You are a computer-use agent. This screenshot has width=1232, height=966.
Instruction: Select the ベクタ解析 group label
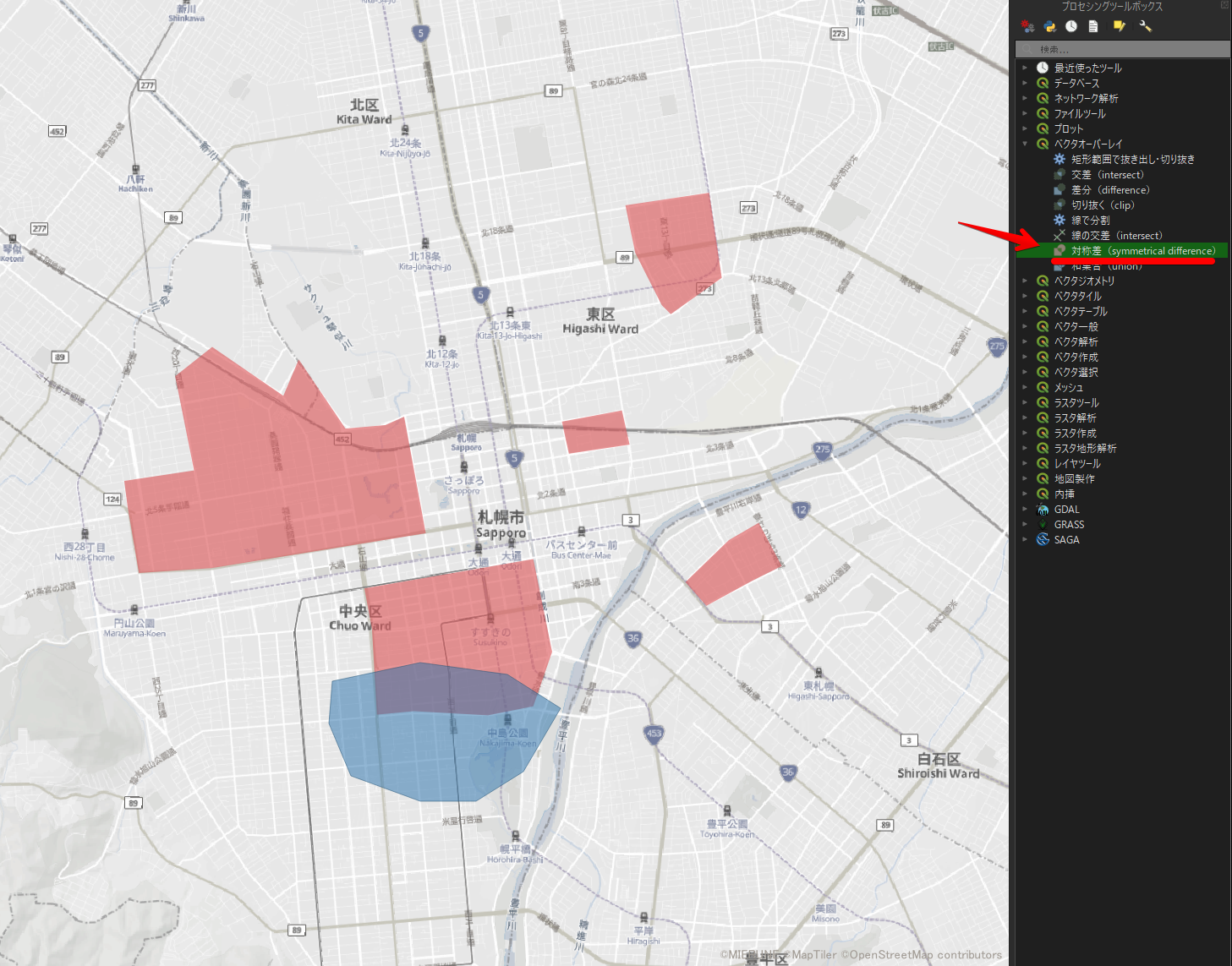tap(1076, 341)
